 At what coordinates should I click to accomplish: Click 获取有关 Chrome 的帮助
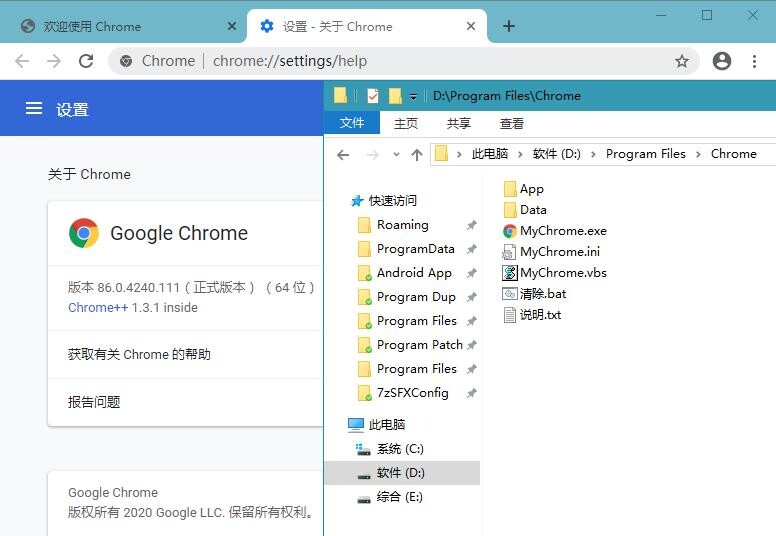139,354
